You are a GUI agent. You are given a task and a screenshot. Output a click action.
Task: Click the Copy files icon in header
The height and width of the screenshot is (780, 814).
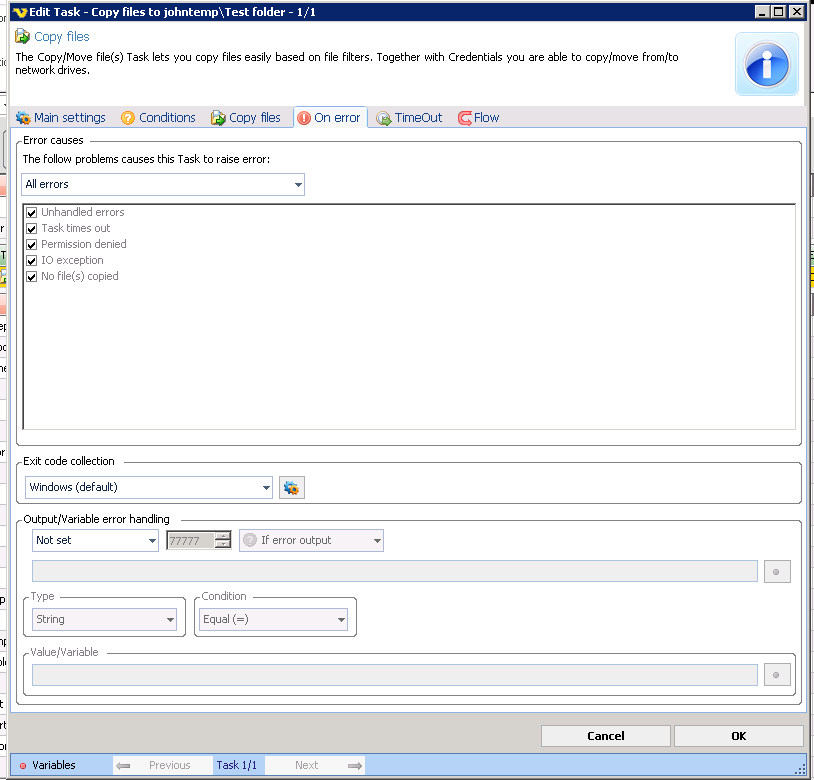coord(22,37)
